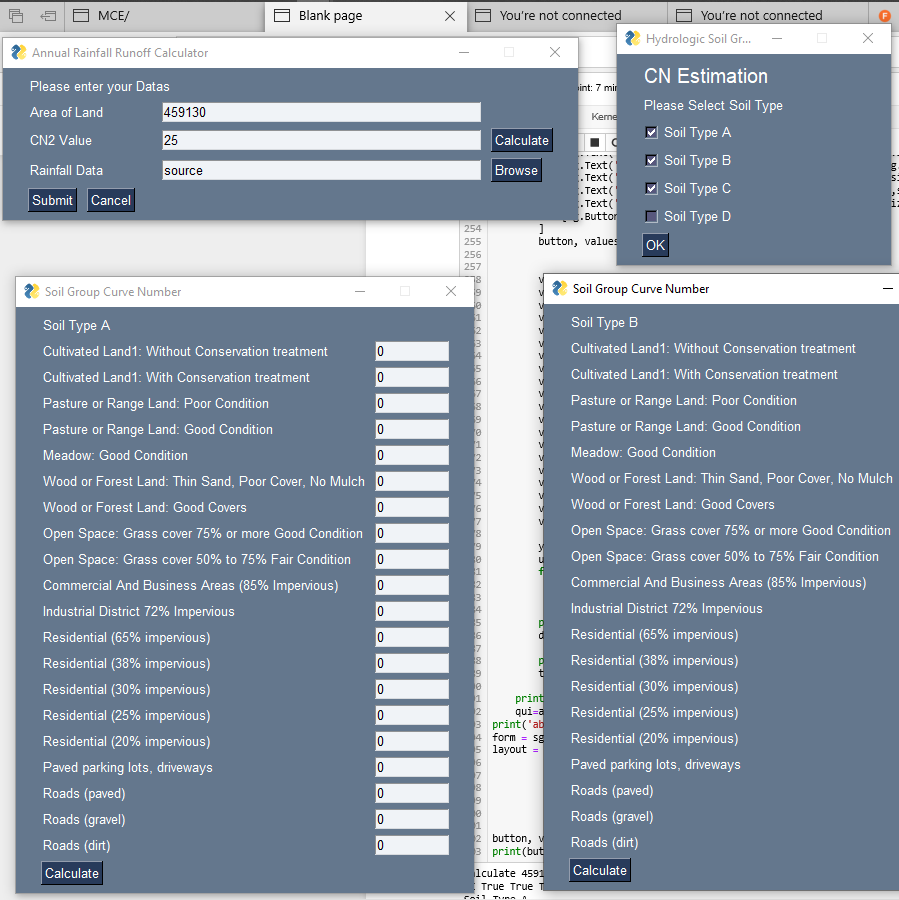Image resolution: width=899 pixels, height=900 pixels.
Task: Click the stop kernel square icon
Action: (595, 142)
